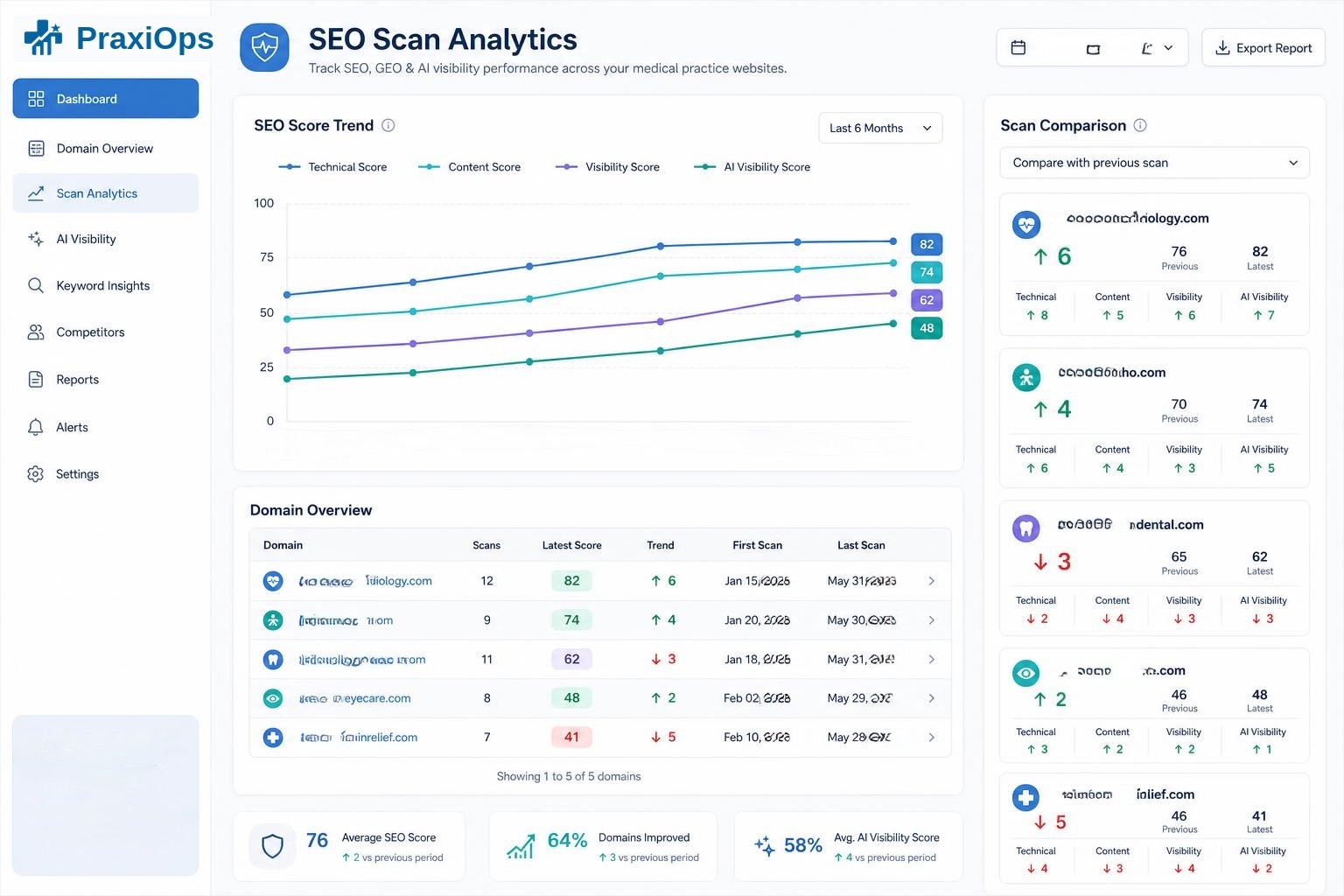The image size is (1344, 896).
Task: Open Alerts in sidebar
Action: pos(106,427)
